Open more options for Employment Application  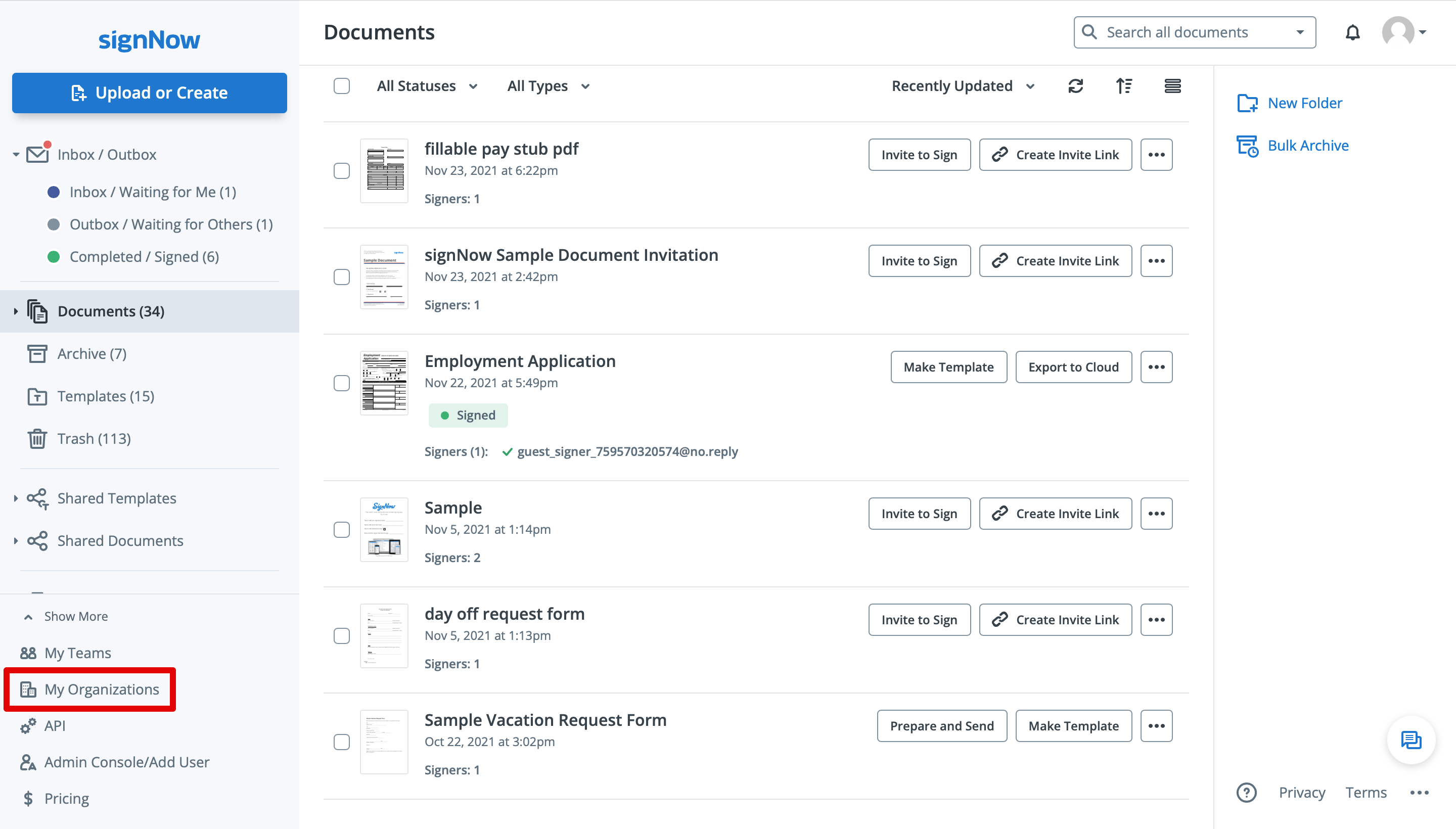1156,367
